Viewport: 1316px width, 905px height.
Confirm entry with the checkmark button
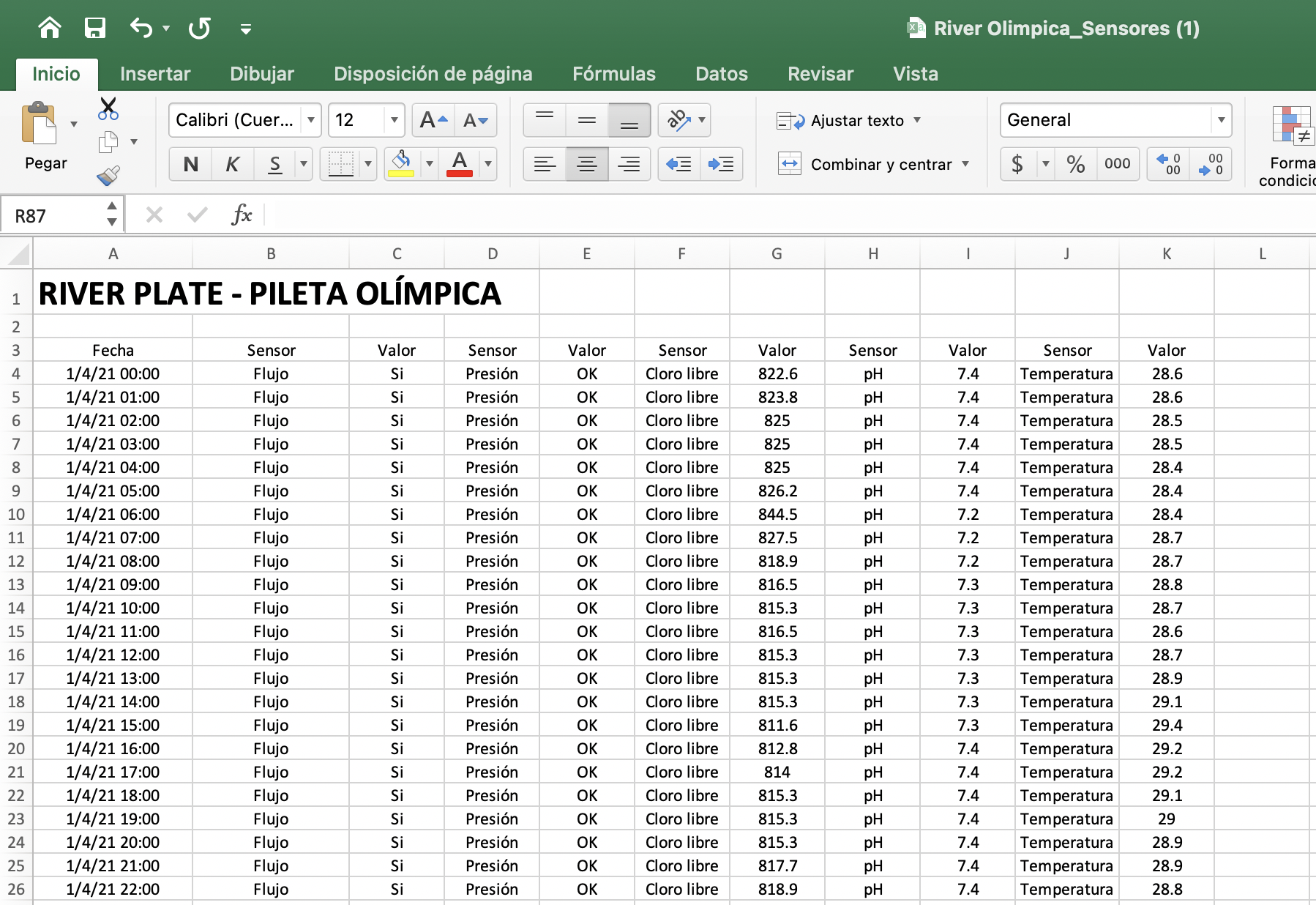coord(198,215)
